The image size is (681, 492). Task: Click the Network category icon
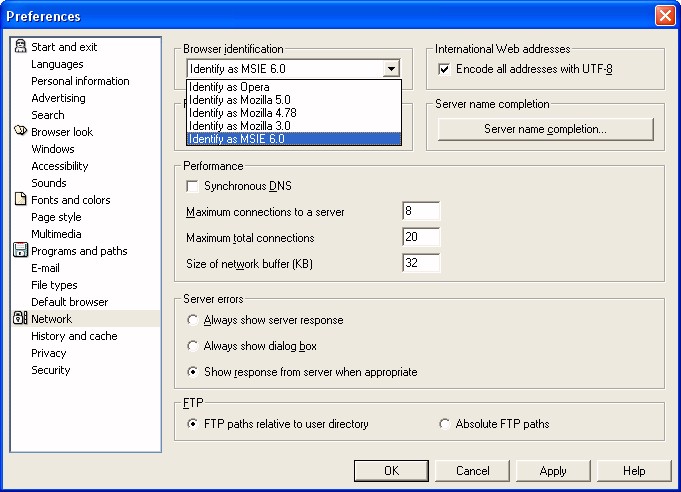[20, 319]
